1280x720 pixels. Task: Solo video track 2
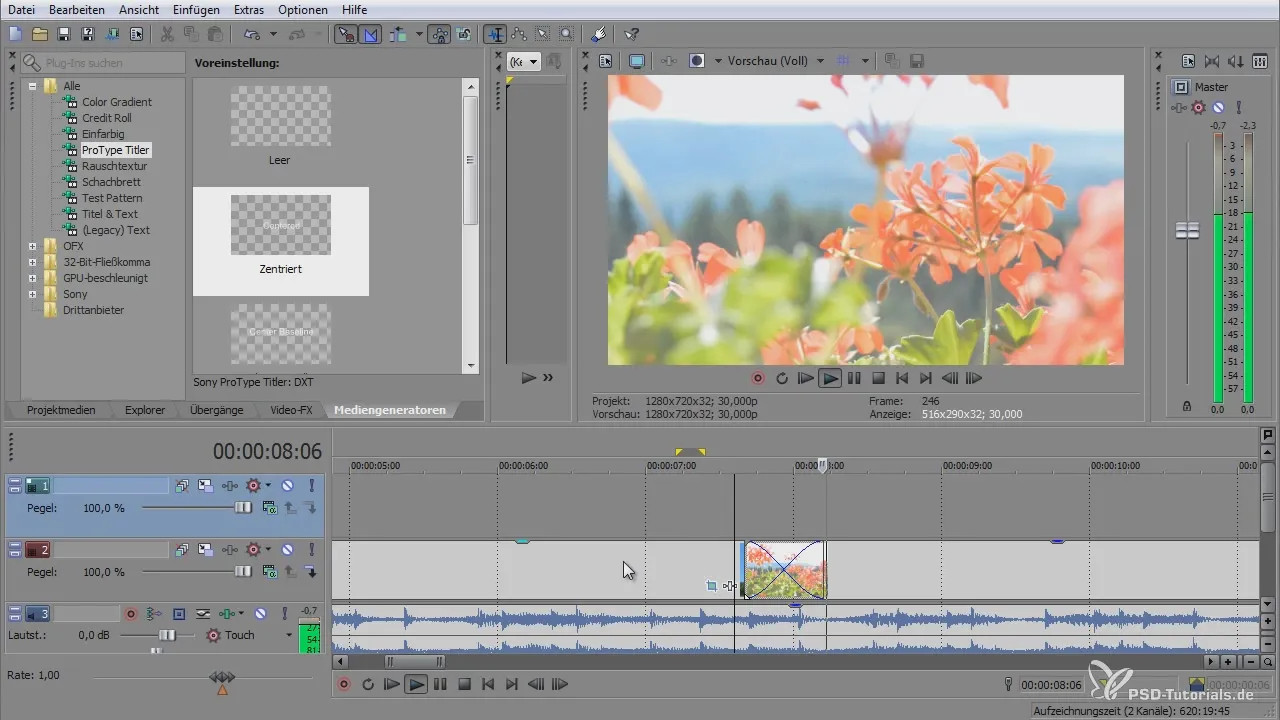click(312, 549)
